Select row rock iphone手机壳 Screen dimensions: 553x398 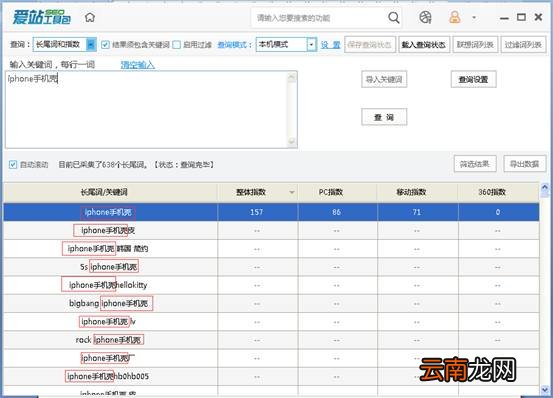[x=271, y=340]
